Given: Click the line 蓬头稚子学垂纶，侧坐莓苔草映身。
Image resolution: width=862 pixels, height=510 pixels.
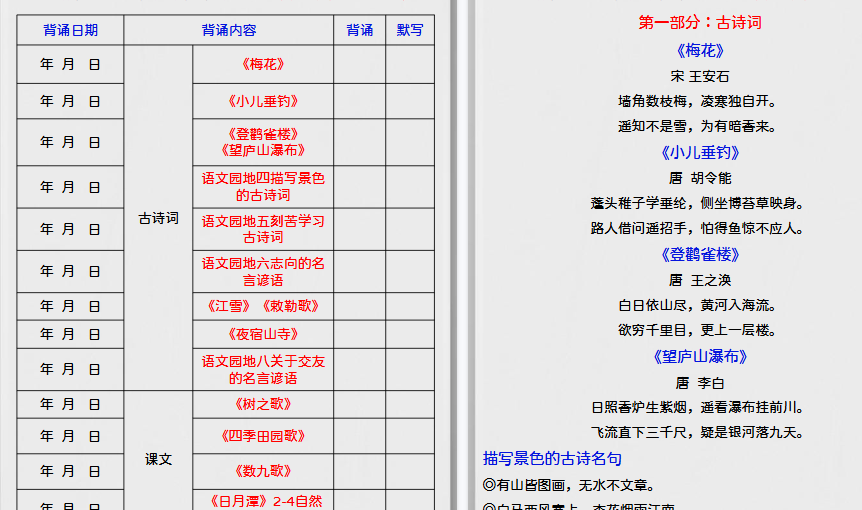Looking at the screenshot, I should coord(697,203).
